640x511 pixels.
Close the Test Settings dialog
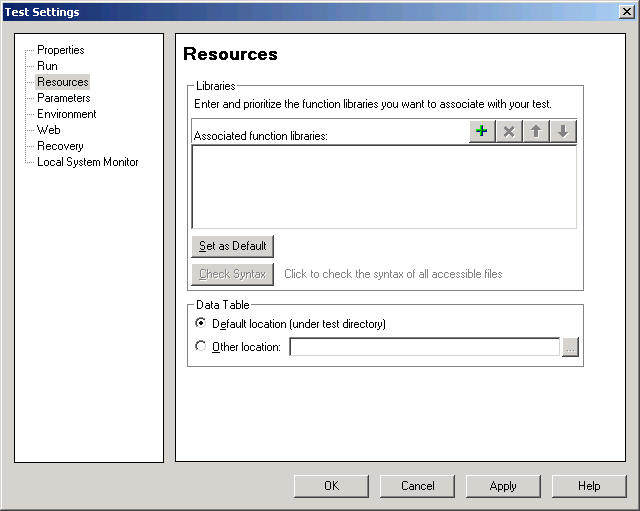tap(626, 11)
